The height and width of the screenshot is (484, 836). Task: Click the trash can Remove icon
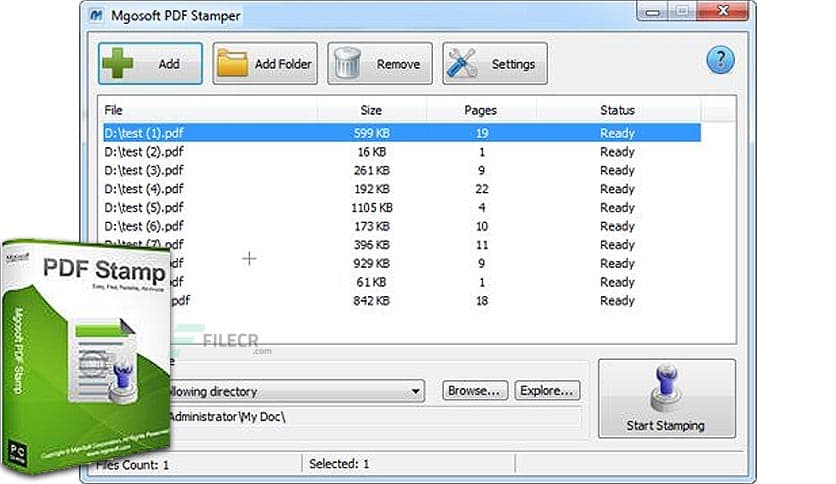(x=348, y=63)
